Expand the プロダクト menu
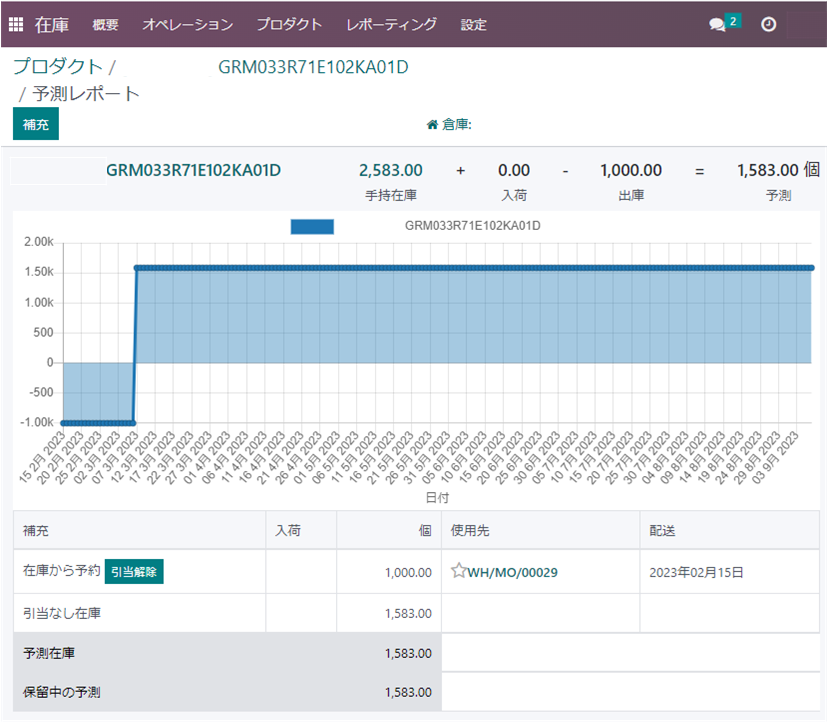Screen dimensions: 828x722 [289, 24]
